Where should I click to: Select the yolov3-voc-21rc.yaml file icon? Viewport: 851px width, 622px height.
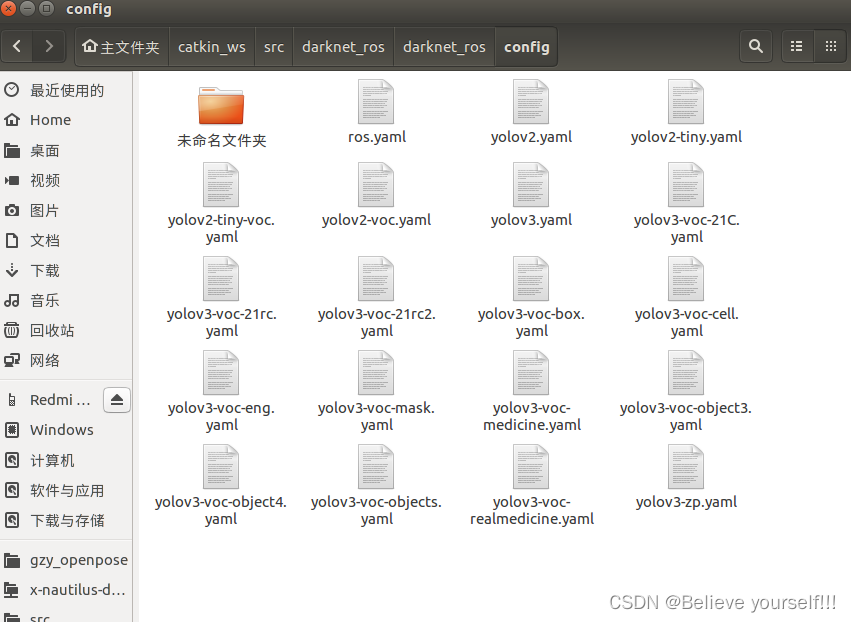click(x=221, y=279)
